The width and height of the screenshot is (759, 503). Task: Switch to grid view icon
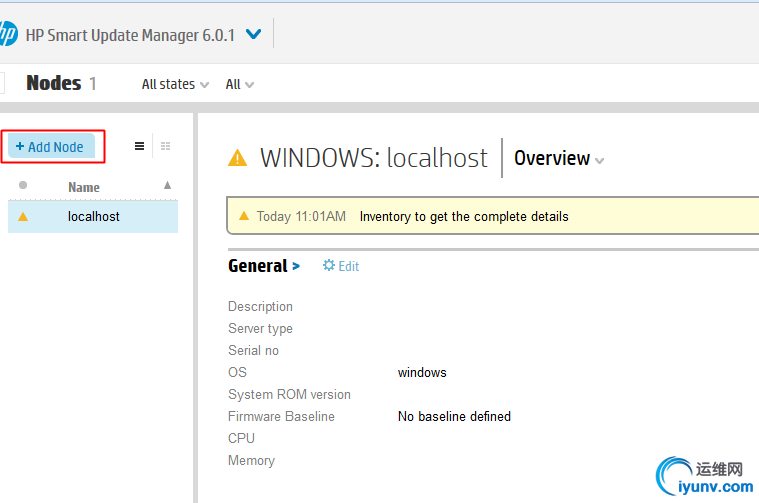pyautogui.click(x=166, y=146)
